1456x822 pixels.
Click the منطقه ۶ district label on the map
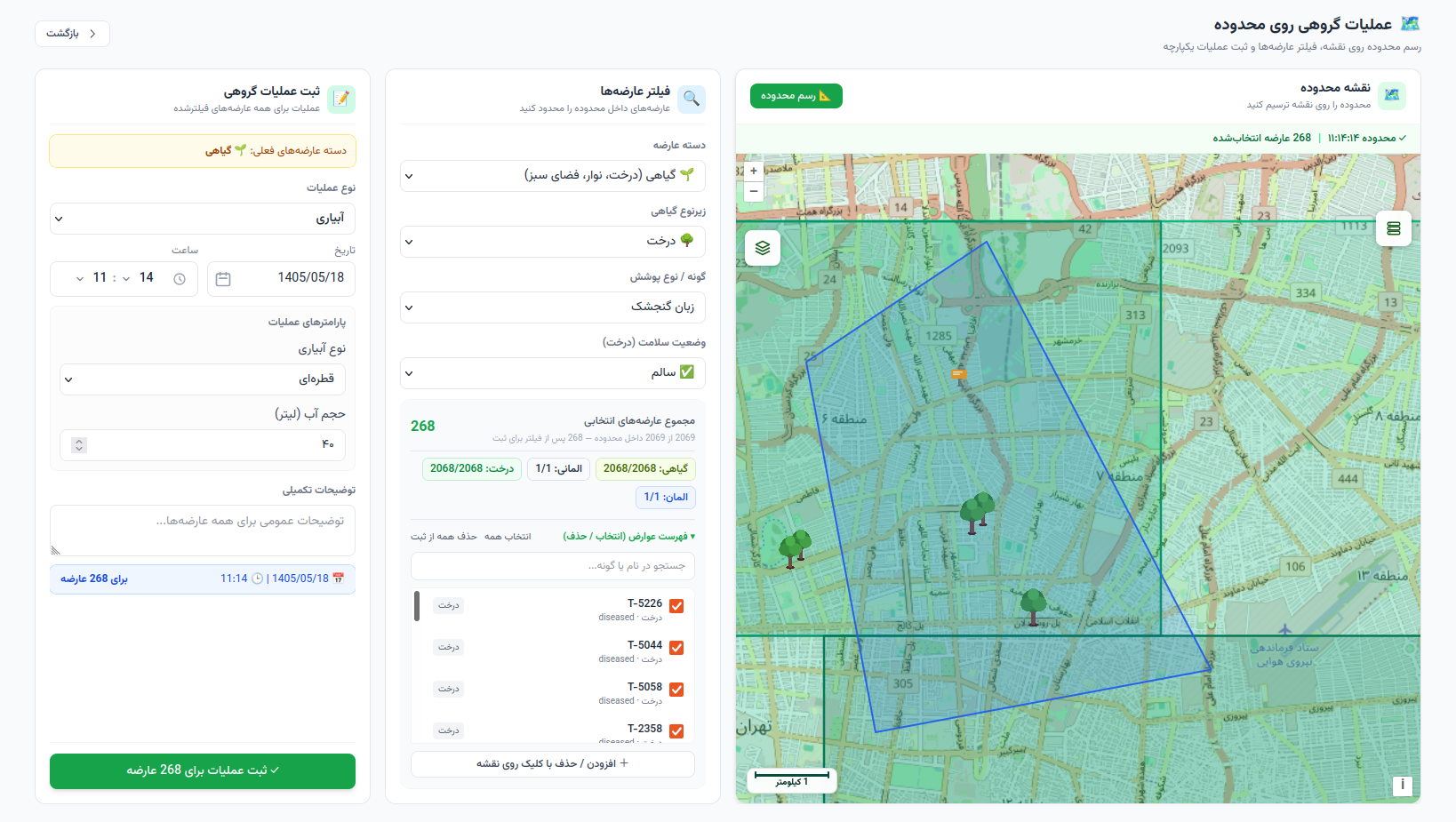click(x=844, y=419)
